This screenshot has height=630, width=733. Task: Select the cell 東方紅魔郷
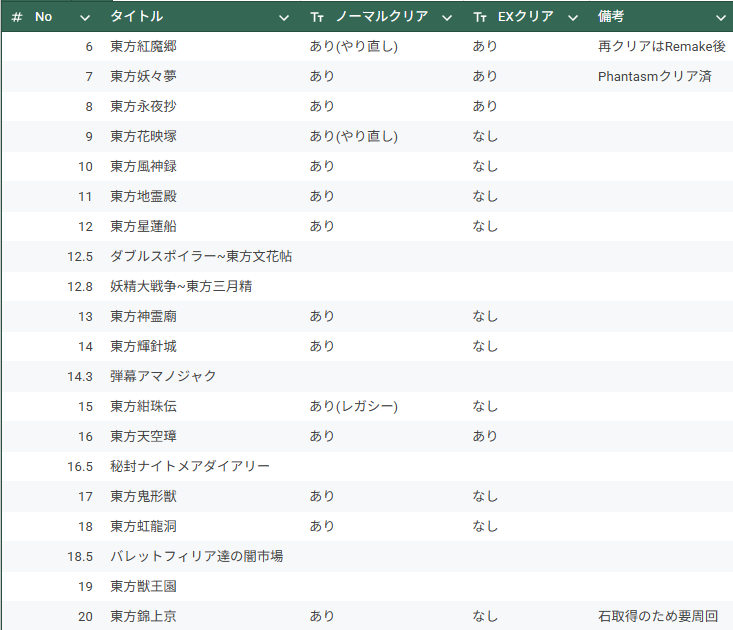(x=144, y=46)
